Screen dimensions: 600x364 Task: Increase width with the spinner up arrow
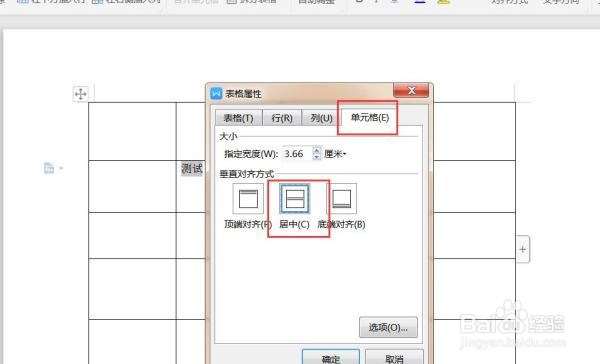click(x=317, y=150)
